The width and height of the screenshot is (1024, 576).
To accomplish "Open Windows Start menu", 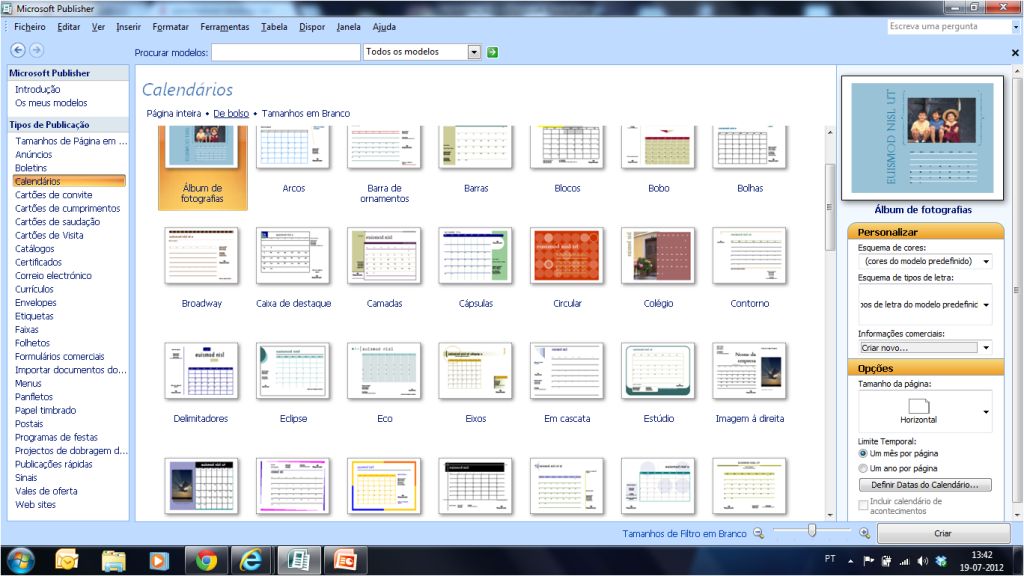I will click(20, 561).
